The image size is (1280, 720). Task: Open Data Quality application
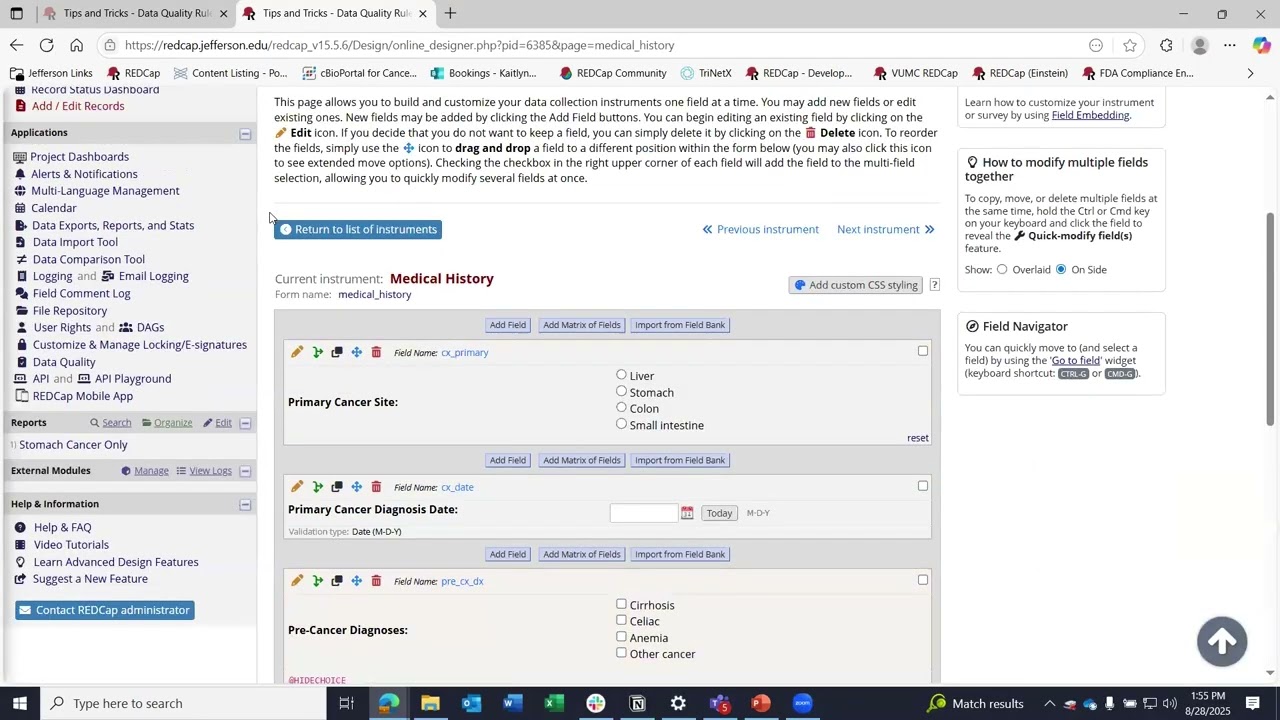pyautogui.click(x=64, y=362)
